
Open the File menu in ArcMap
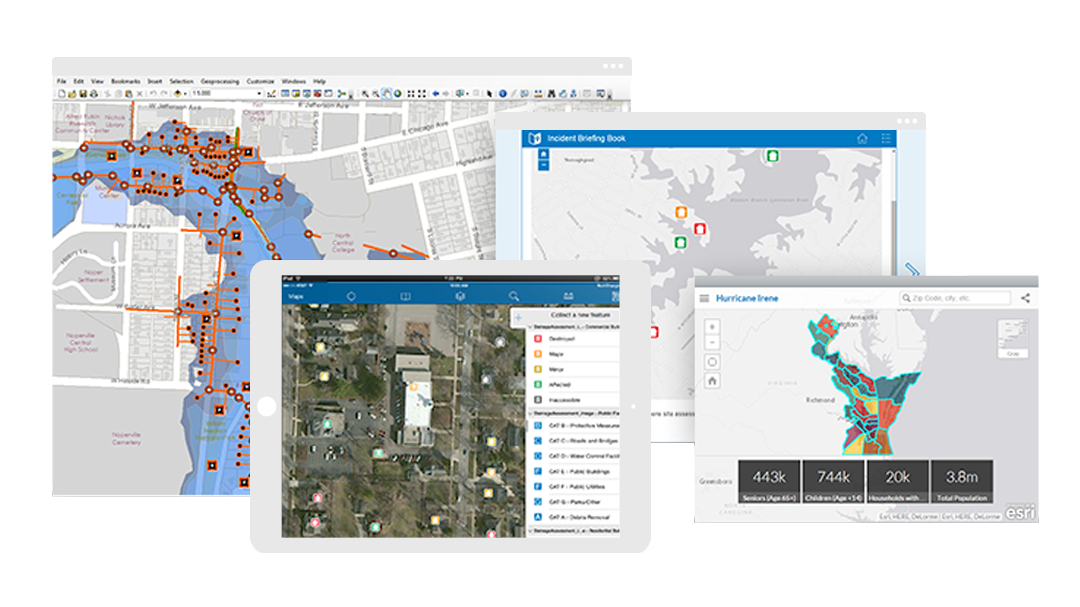[61, 81]
